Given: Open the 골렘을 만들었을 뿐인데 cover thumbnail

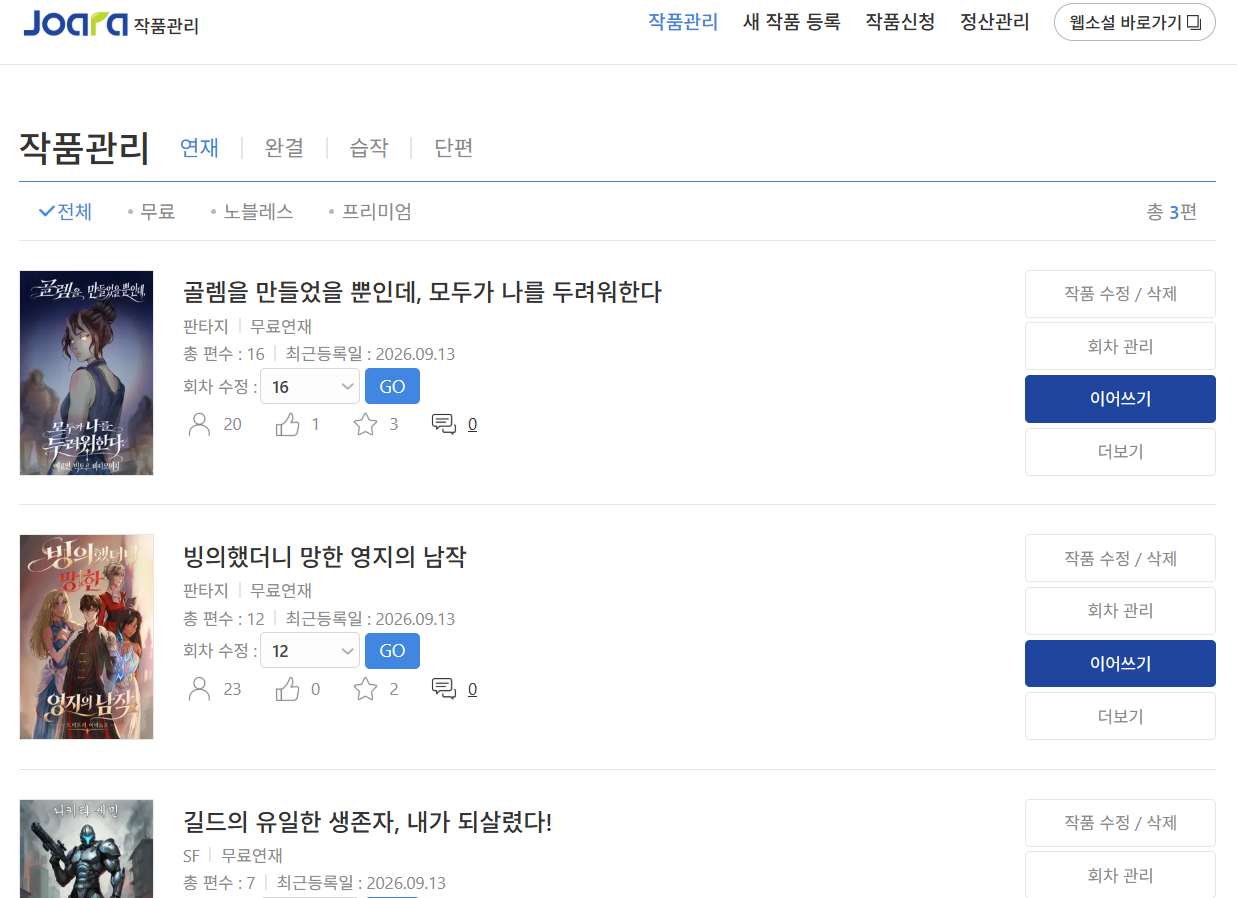Looking at the screenshot, I should 87,373.
